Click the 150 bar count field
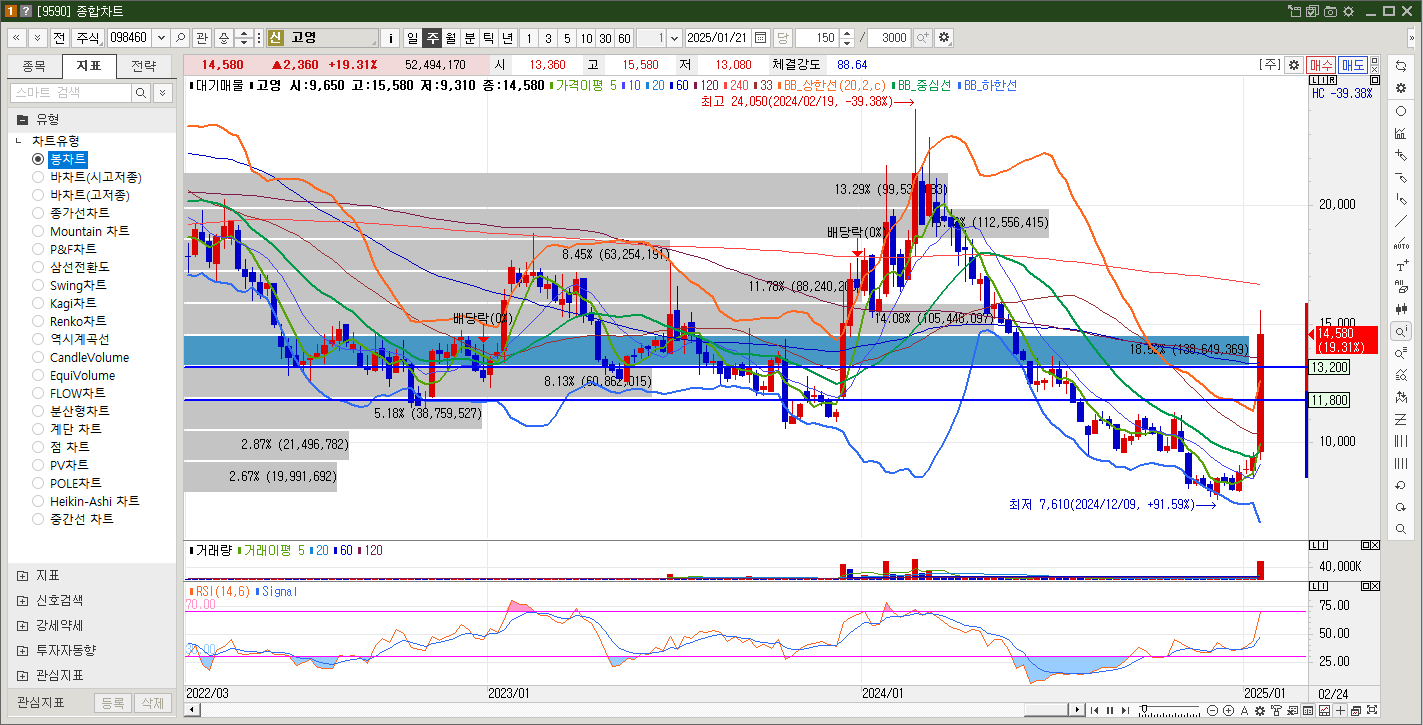 tap(816, 37)
